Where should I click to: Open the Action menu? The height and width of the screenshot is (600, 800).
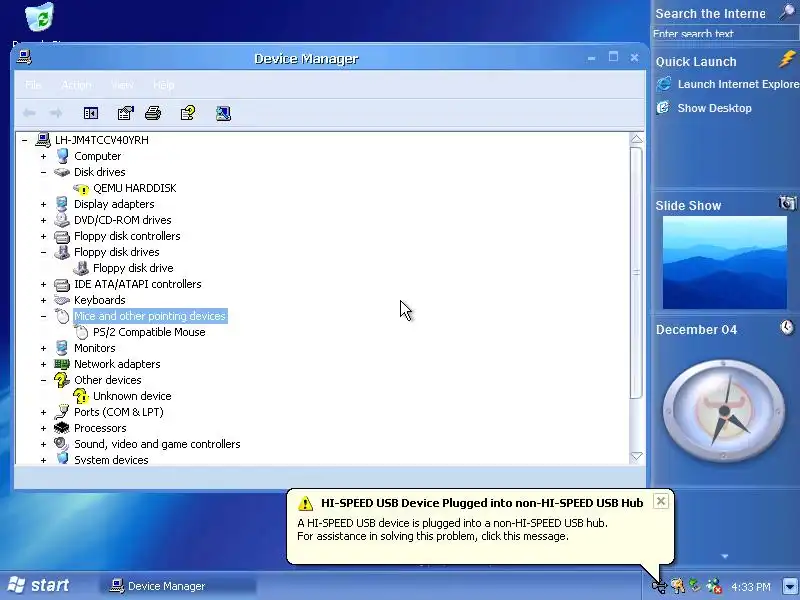pos(77,85)
